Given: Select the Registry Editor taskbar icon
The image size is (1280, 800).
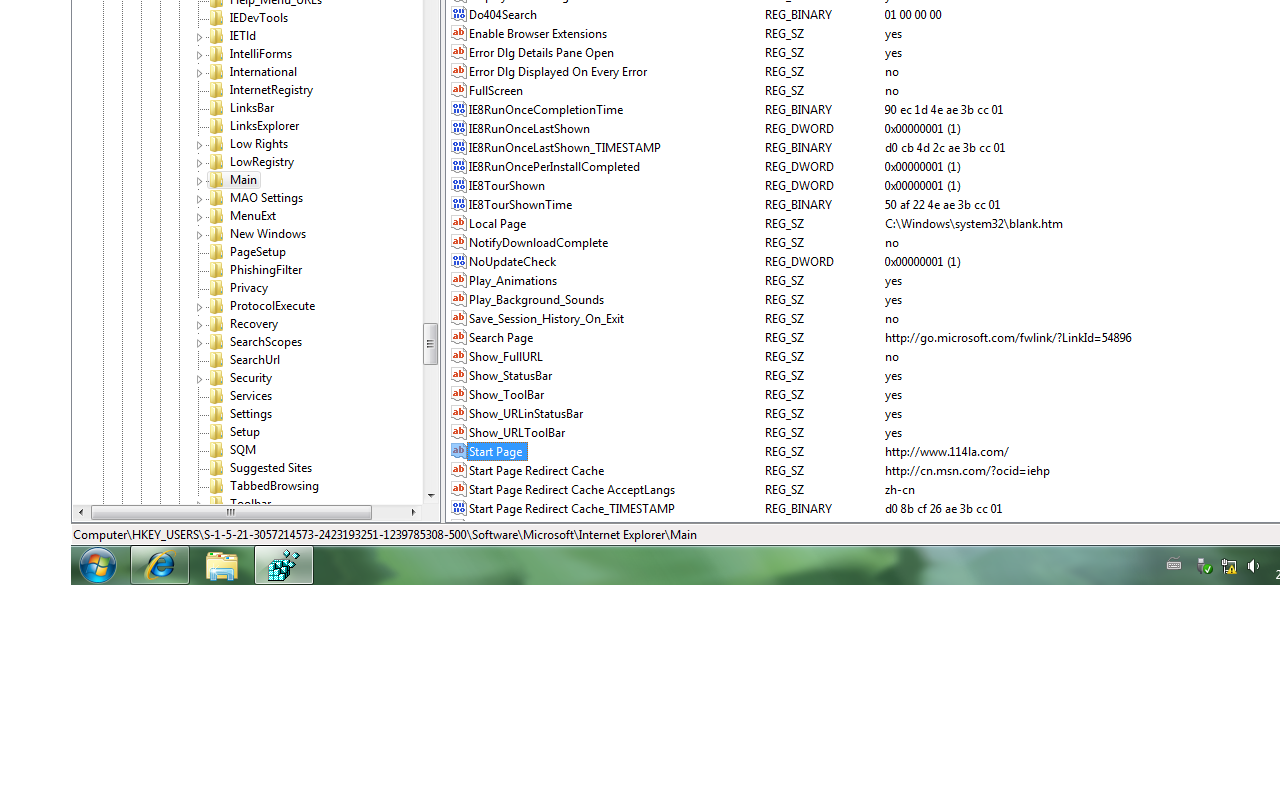Looking at the screenshot, I should [x=284, y=566].
